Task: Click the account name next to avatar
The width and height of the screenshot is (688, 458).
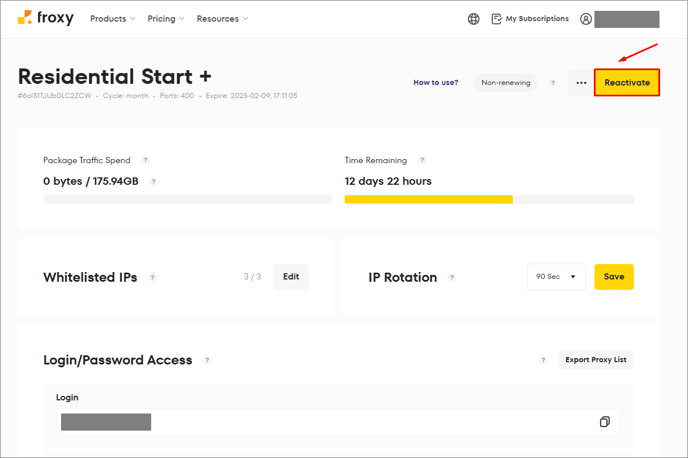Action: coord(627,19)
